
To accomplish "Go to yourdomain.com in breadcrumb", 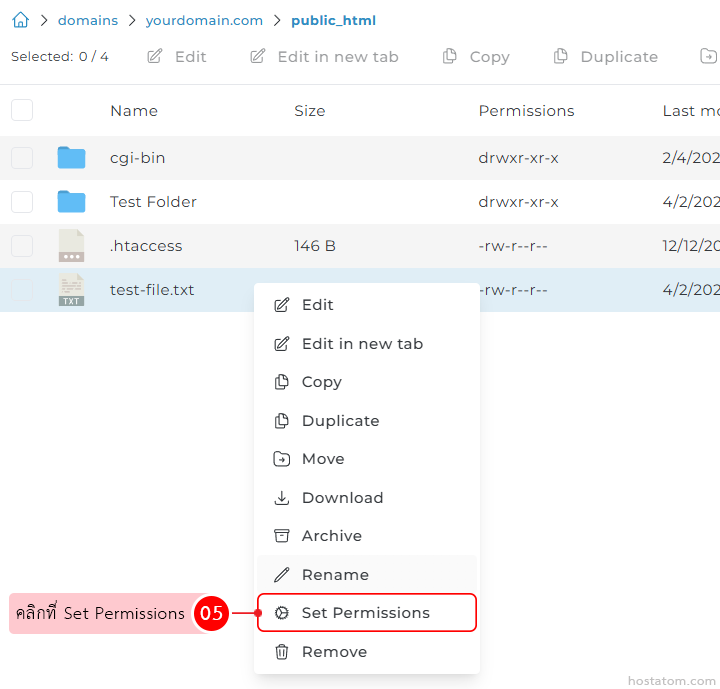I will coord(204,20).
